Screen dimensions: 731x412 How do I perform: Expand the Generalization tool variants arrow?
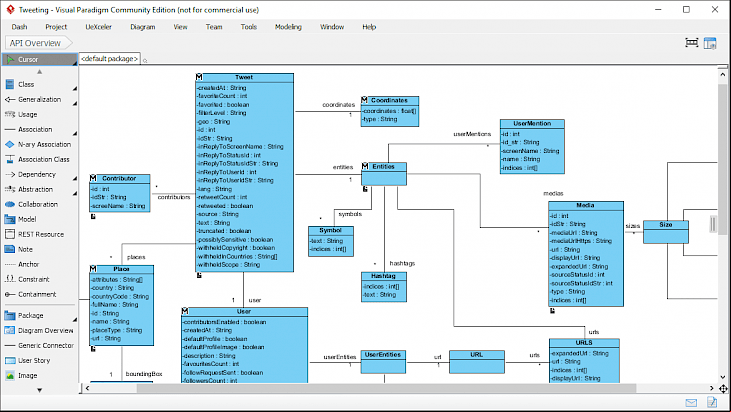(75, 103)
